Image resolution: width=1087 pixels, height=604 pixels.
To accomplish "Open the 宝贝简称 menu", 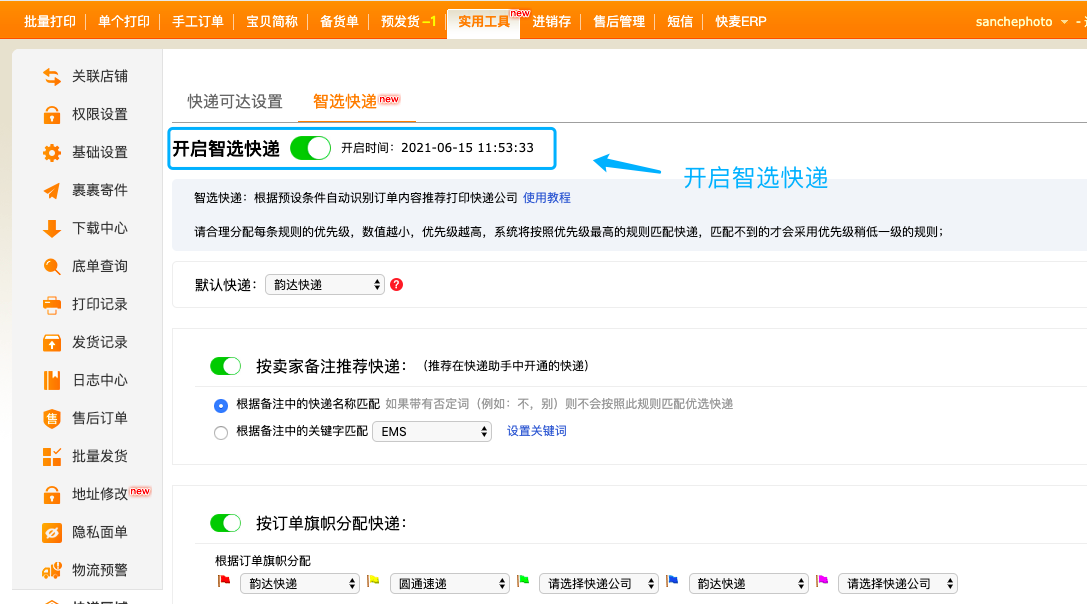I will click(x=272, y=21).
